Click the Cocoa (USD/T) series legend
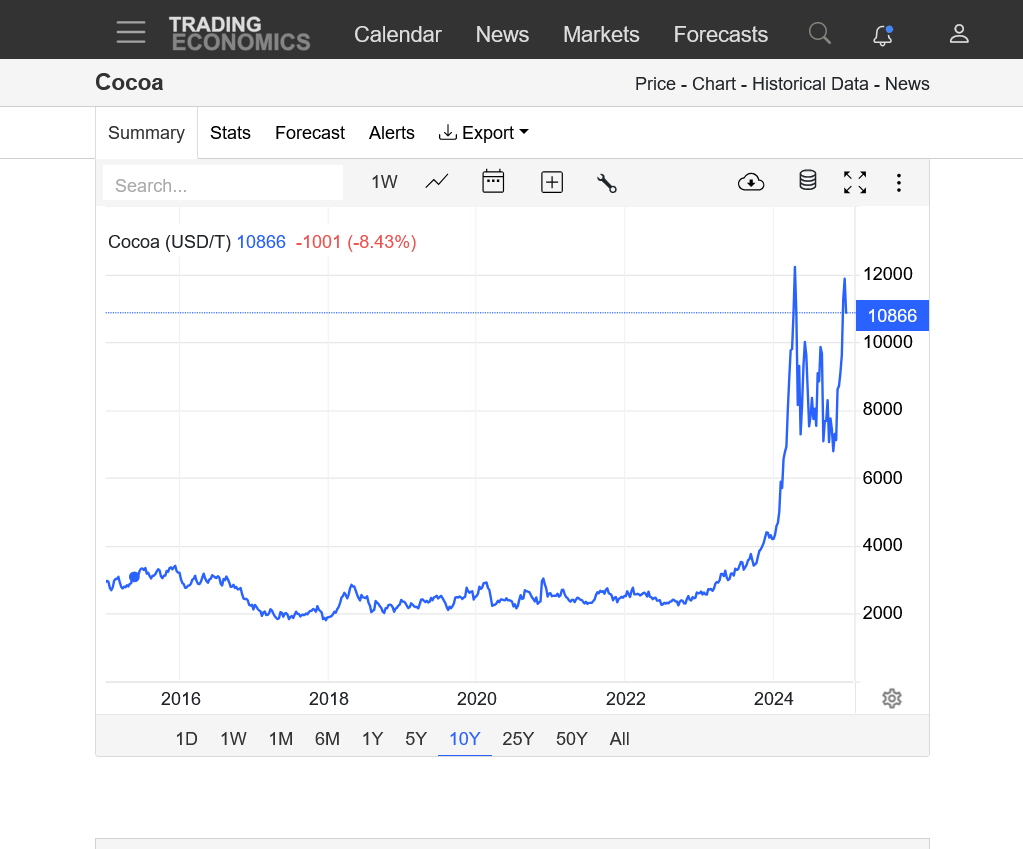 point(170,242)
